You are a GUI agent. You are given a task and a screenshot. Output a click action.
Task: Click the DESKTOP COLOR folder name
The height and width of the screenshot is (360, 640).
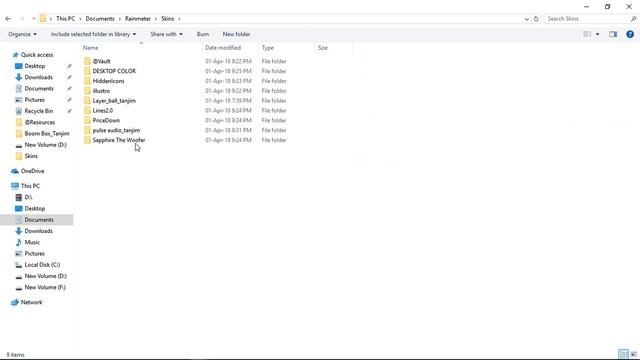(114, 71)
